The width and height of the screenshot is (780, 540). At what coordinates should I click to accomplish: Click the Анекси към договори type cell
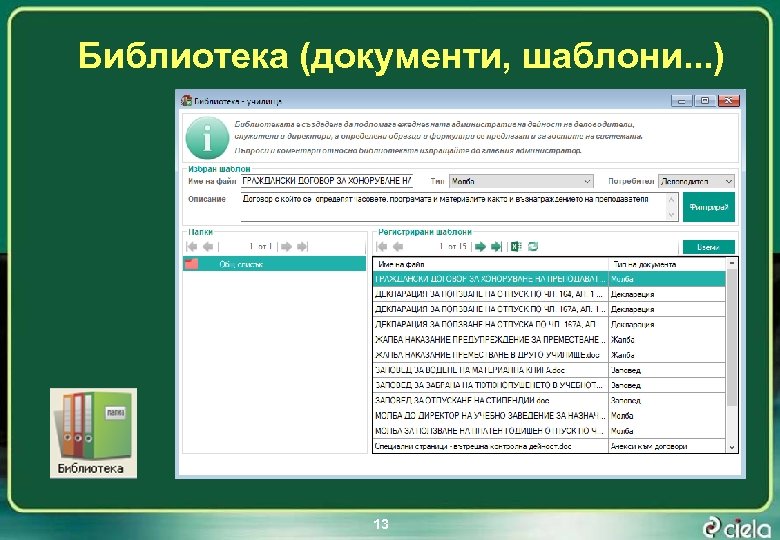[x=667, y=446]
